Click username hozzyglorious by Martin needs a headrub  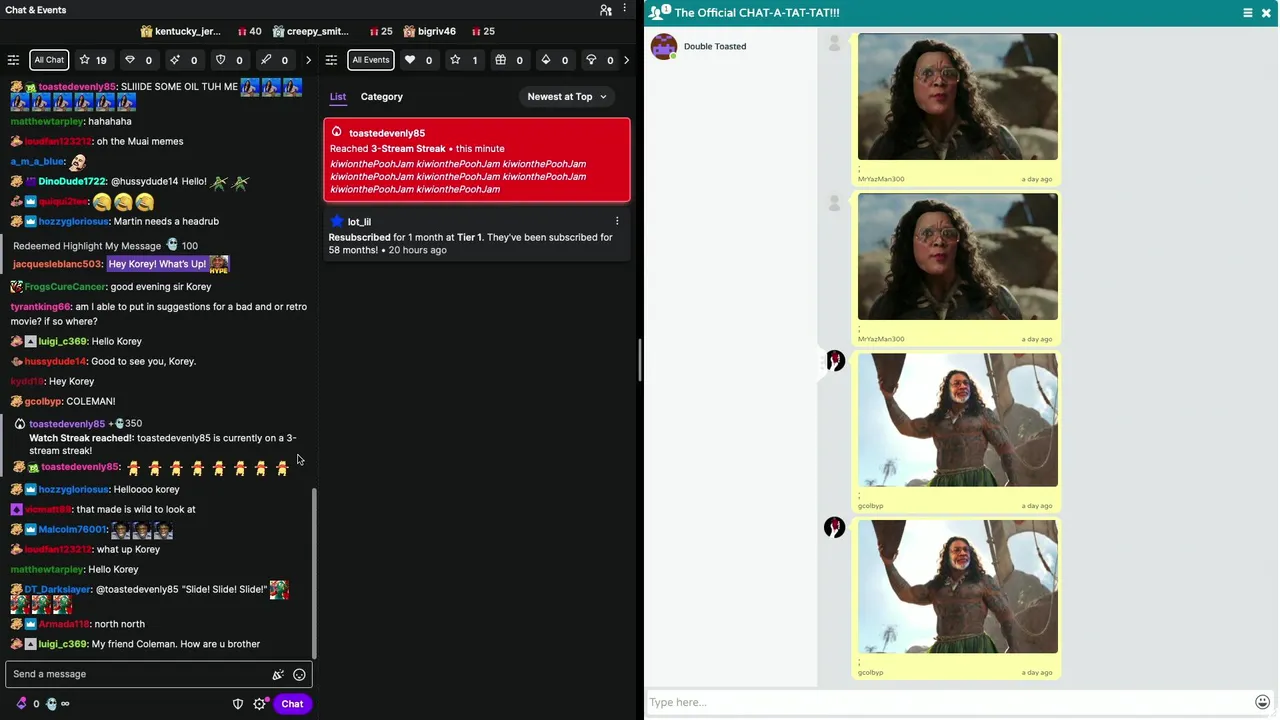pos(74,221)
